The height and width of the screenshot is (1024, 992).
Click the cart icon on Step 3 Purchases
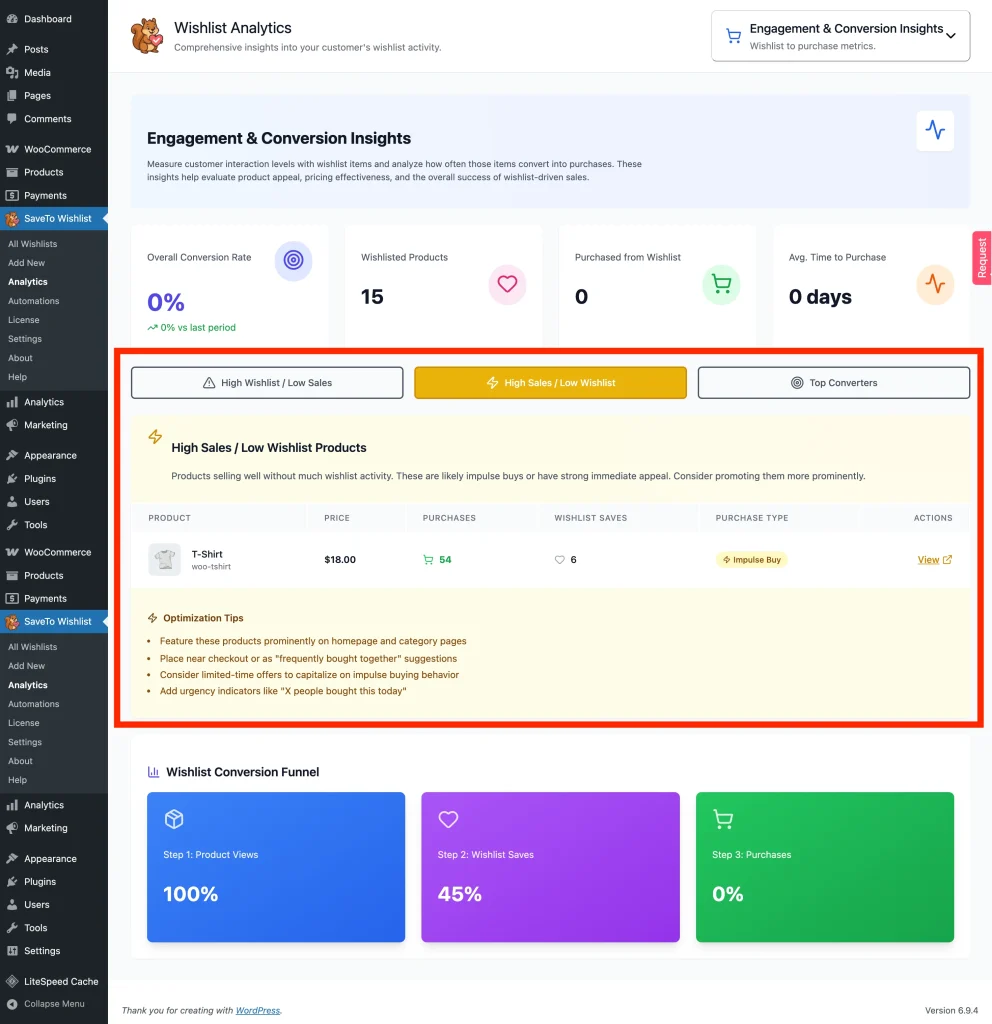722,819
